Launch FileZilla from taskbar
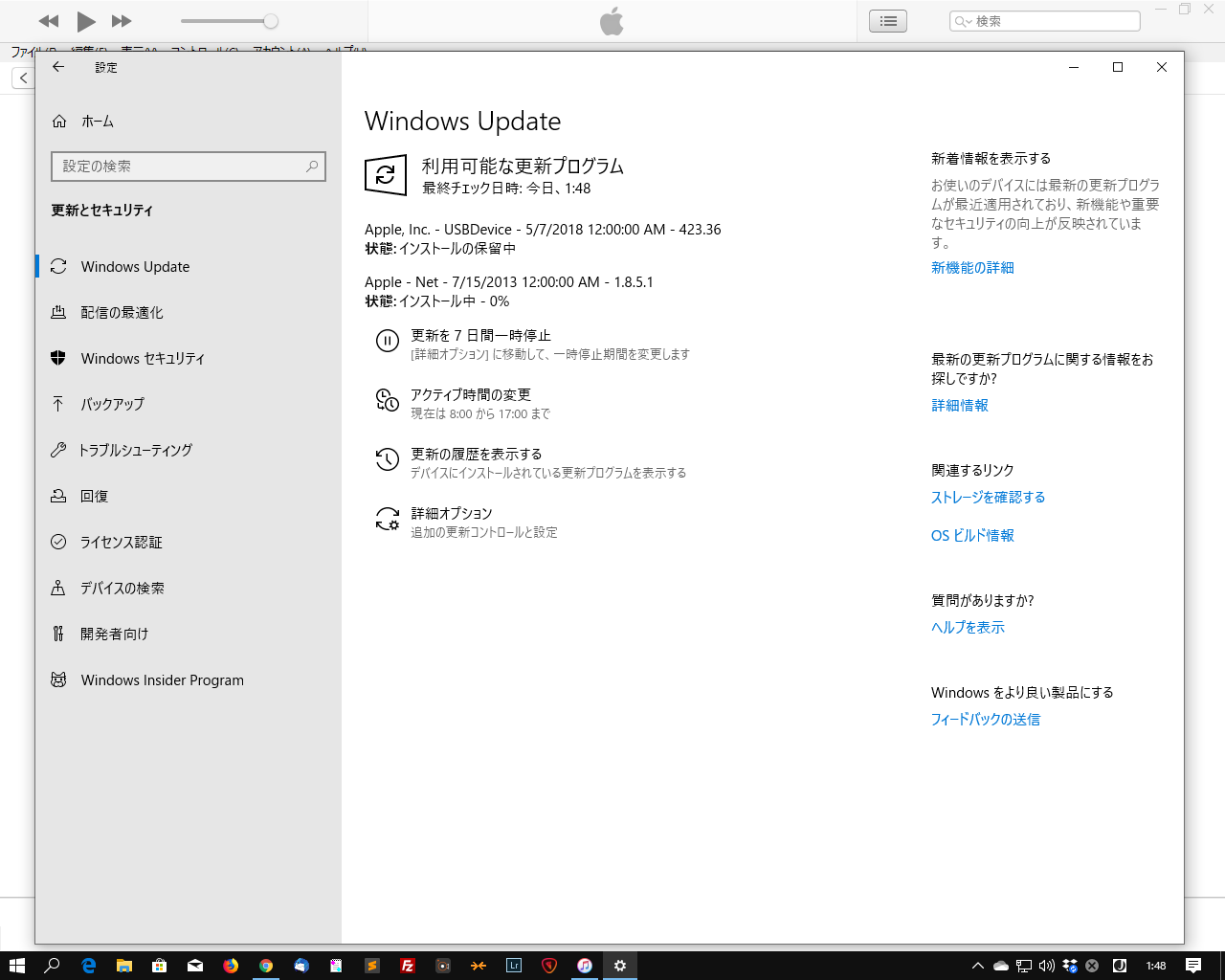Screen dimensions: 1225x980 [407, 966]
